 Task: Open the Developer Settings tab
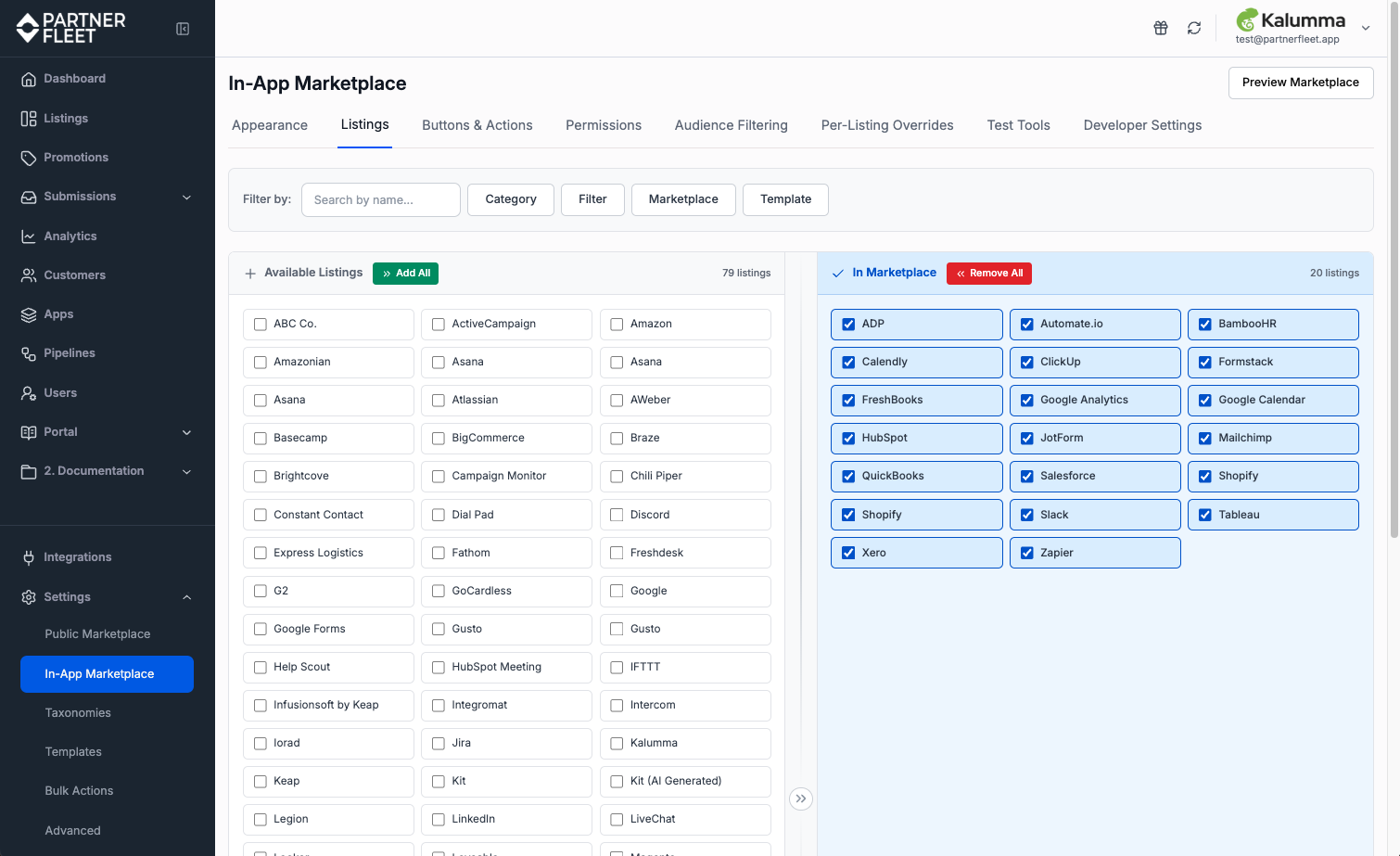[1142, 125]
